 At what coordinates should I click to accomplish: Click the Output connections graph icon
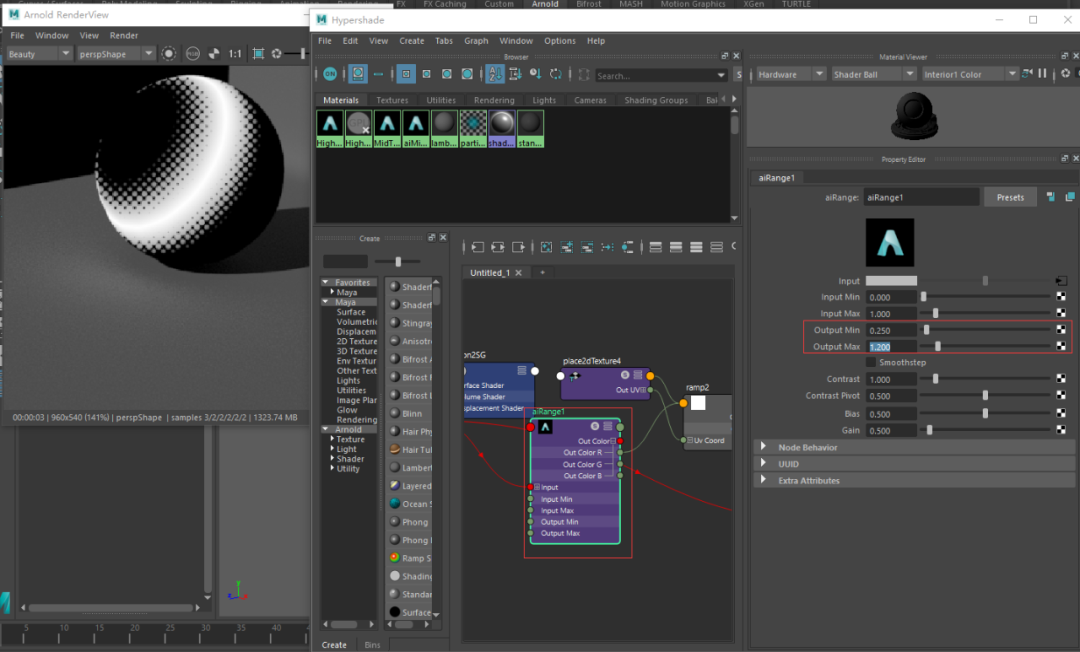point(518,247)
